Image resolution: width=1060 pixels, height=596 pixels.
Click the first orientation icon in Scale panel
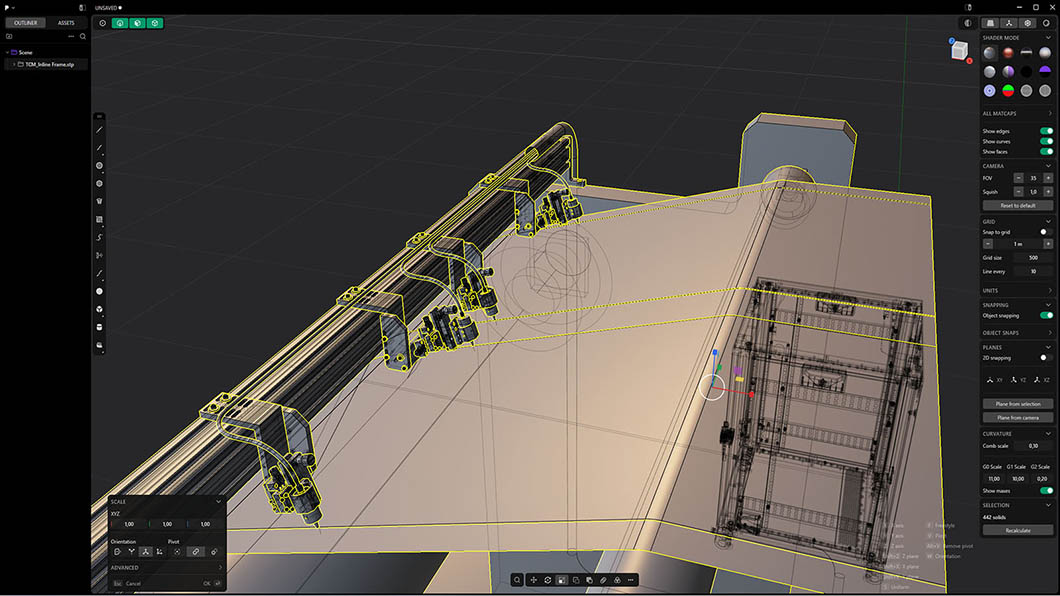coord(117,552)
